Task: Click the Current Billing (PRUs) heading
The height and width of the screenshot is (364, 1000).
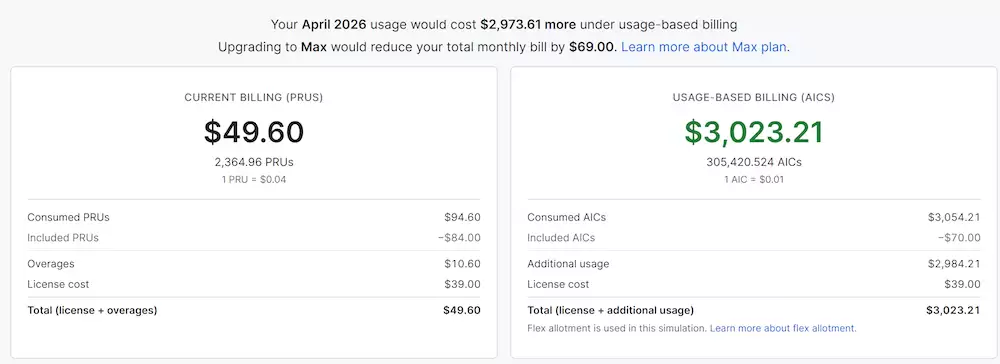Action: pyautogui.click(x=254, y=98)
